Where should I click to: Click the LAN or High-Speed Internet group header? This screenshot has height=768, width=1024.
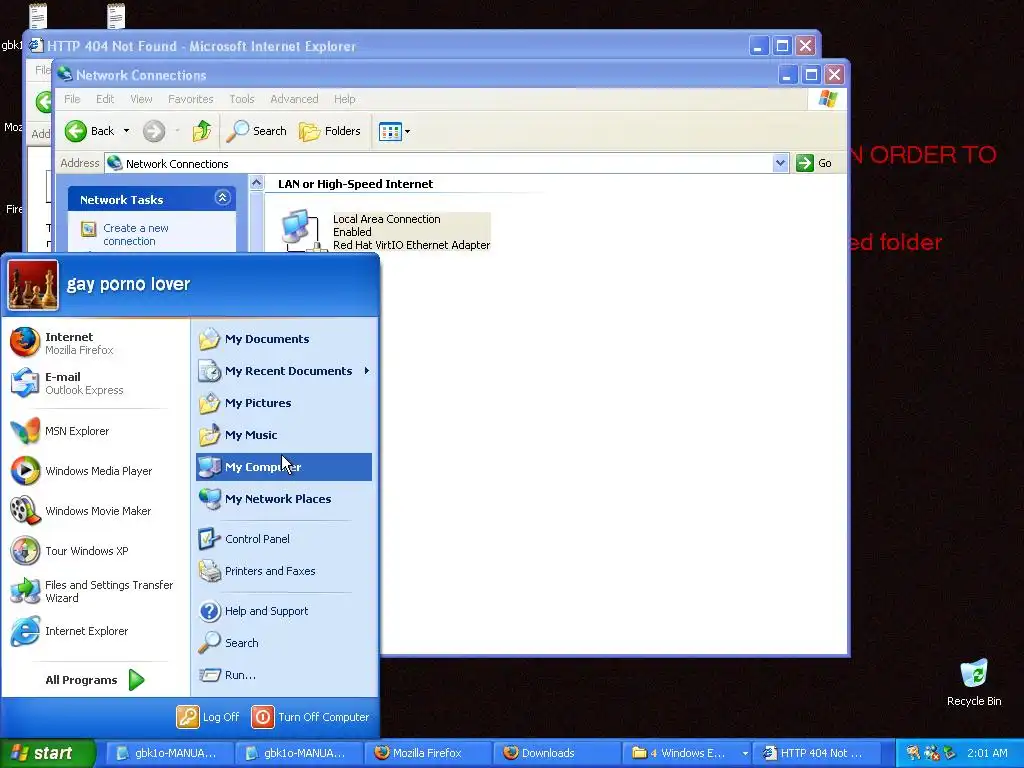(x=355, y=184)
